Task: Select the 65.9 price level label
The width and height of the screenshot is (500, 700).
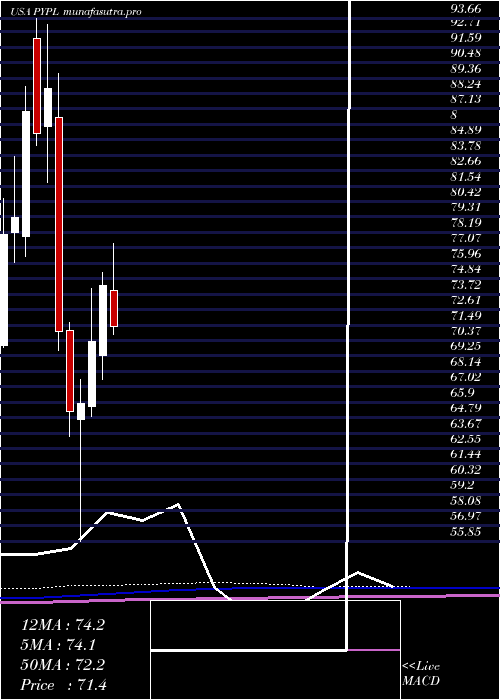Action: click(463, 394)
